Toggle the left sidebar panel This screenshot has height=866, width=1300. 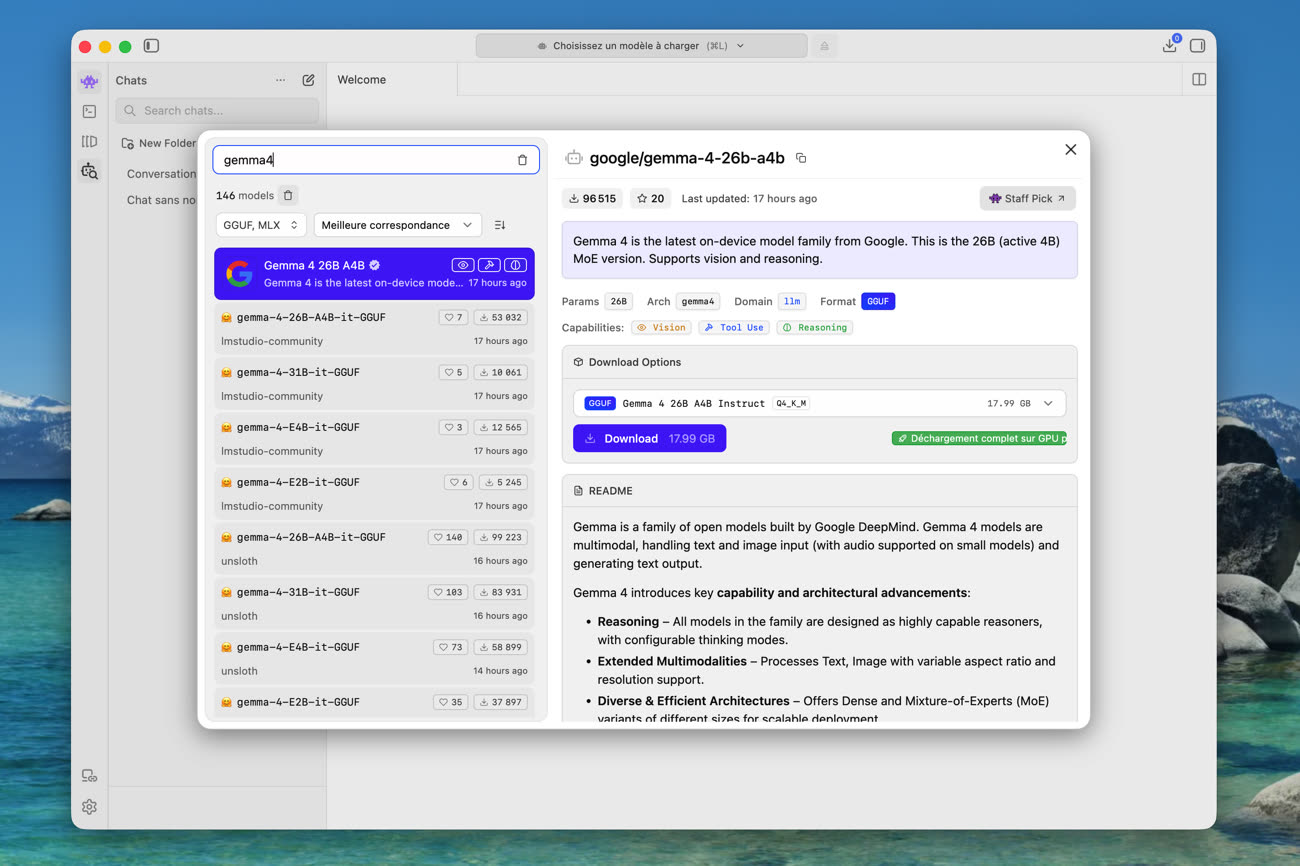tap(151, 46)
